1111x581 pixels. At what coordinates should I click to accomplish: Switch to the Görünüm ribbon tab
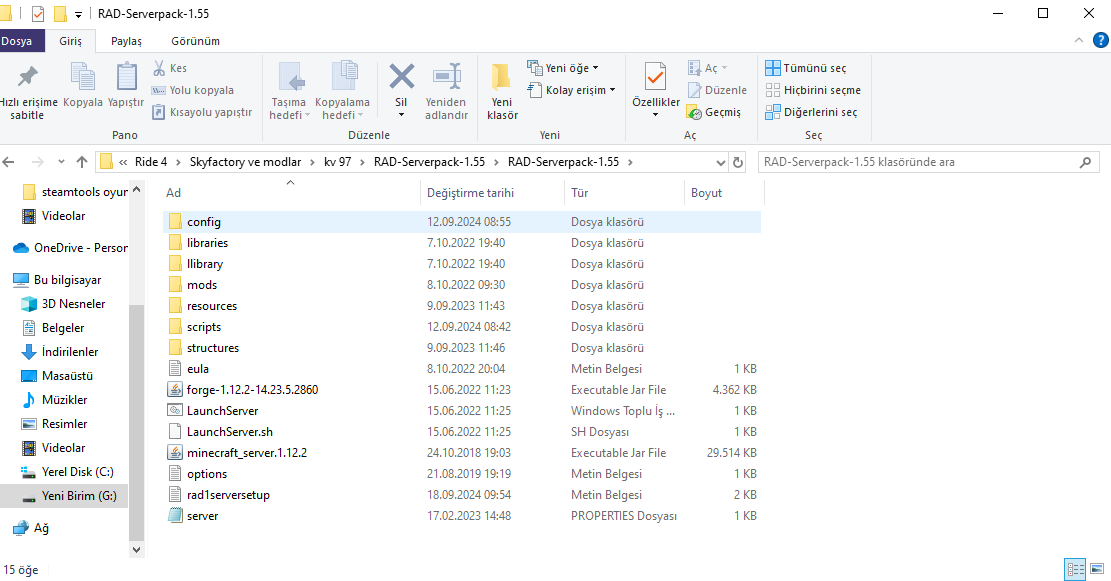click(x=196, y=41)
